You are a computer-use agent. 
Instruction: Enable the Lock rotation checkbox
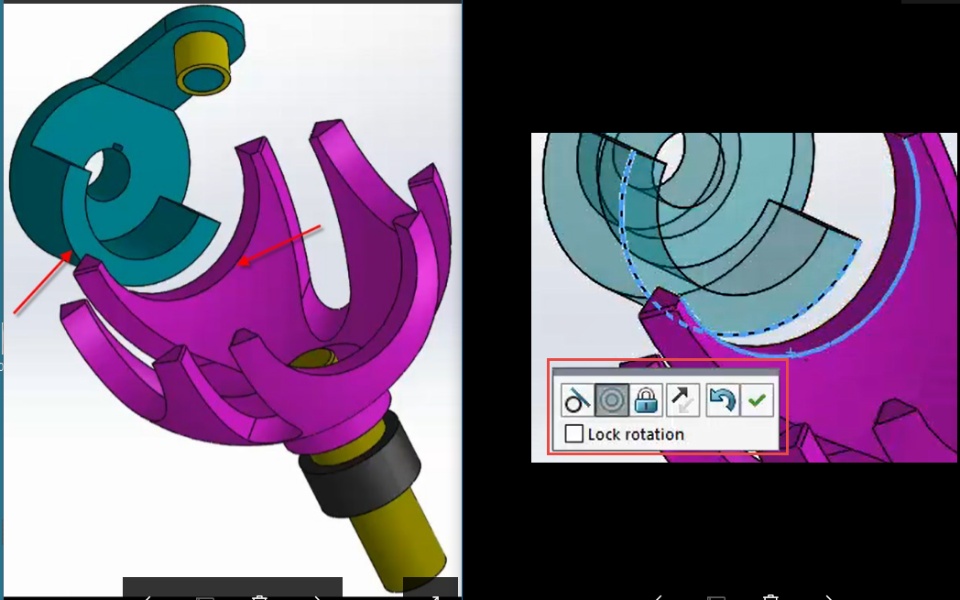tap(574, 433)
